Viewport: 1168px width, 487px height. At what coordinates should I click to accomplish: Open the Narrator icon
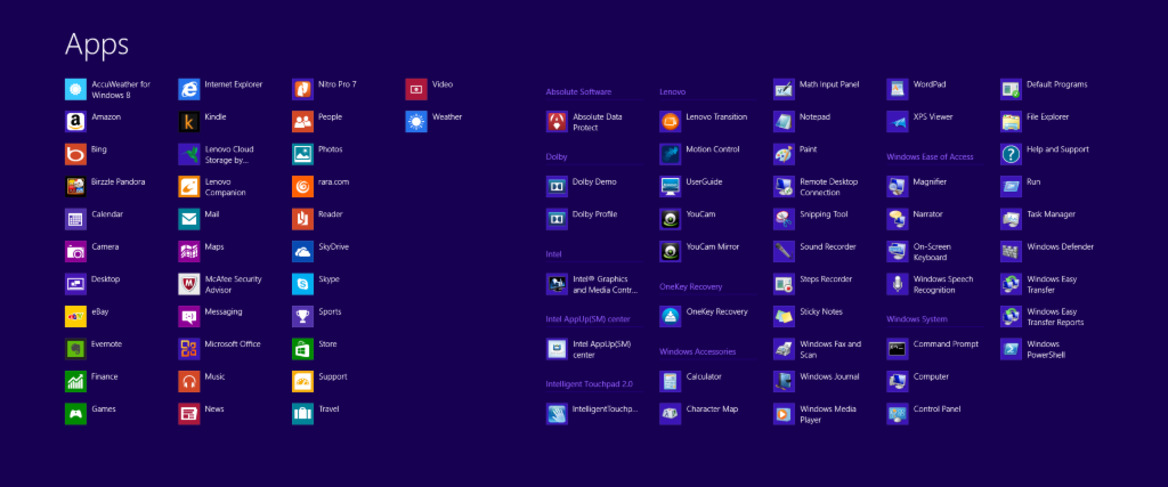pyautogui.click(x=898, y=219)
